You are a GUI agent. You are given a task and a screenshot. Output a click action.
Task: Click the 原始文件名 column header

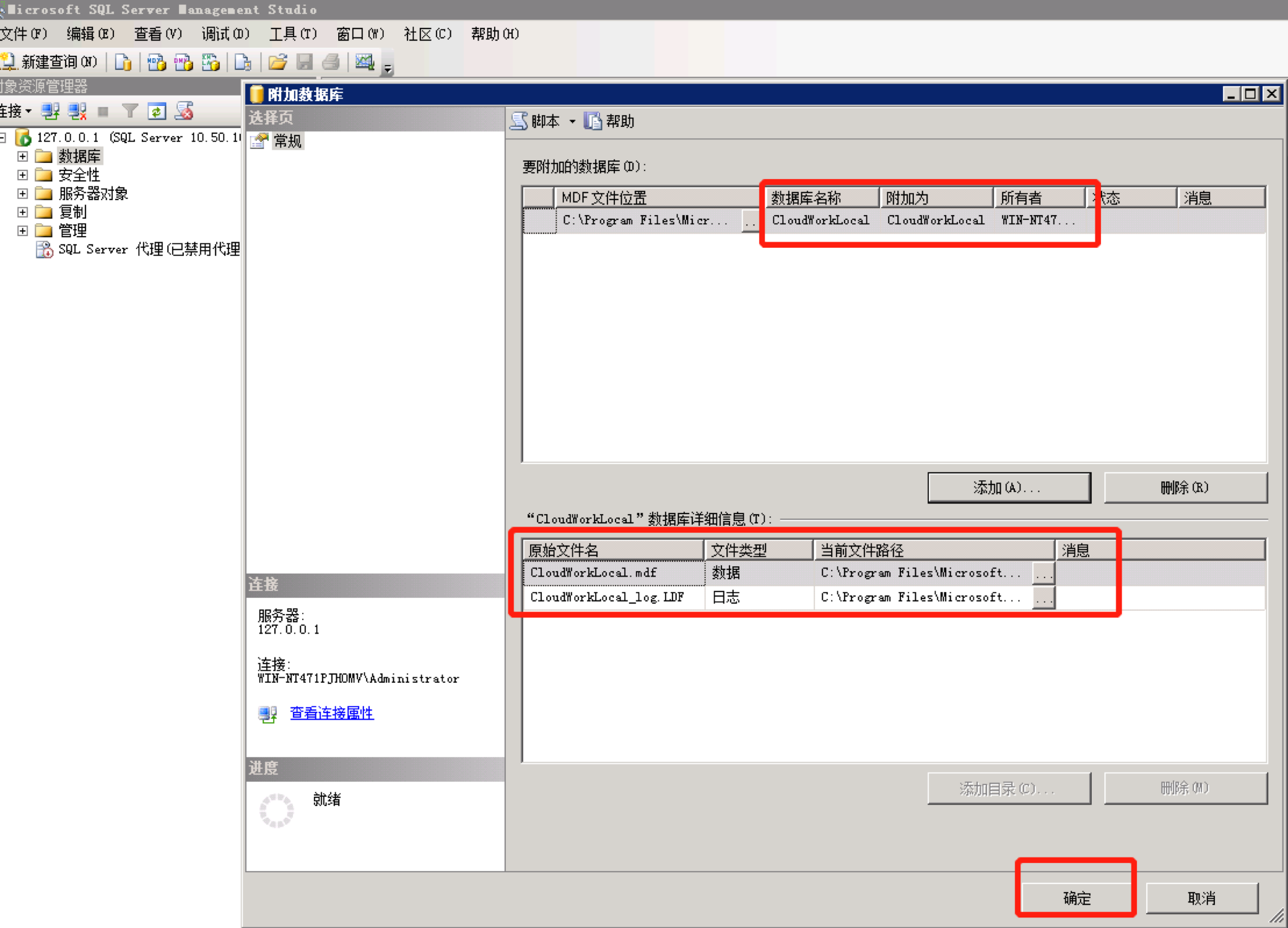pyautogui.click(x=613, y=550)
